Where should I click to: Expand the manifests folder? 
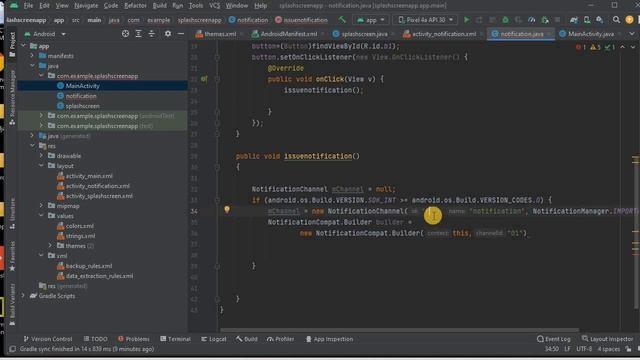click(32, 56)
